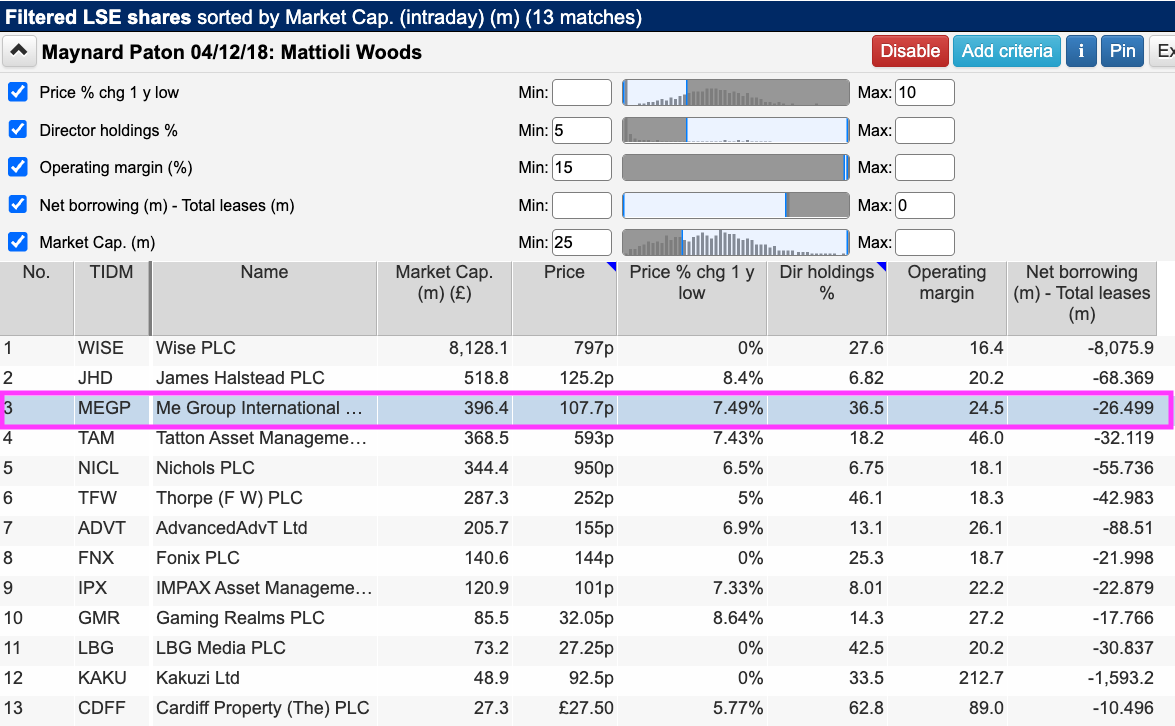This screenshot has width=1175, height=726.
Task: Click Operating margin Min field showing 15
Action: click(x=582, y=168)
